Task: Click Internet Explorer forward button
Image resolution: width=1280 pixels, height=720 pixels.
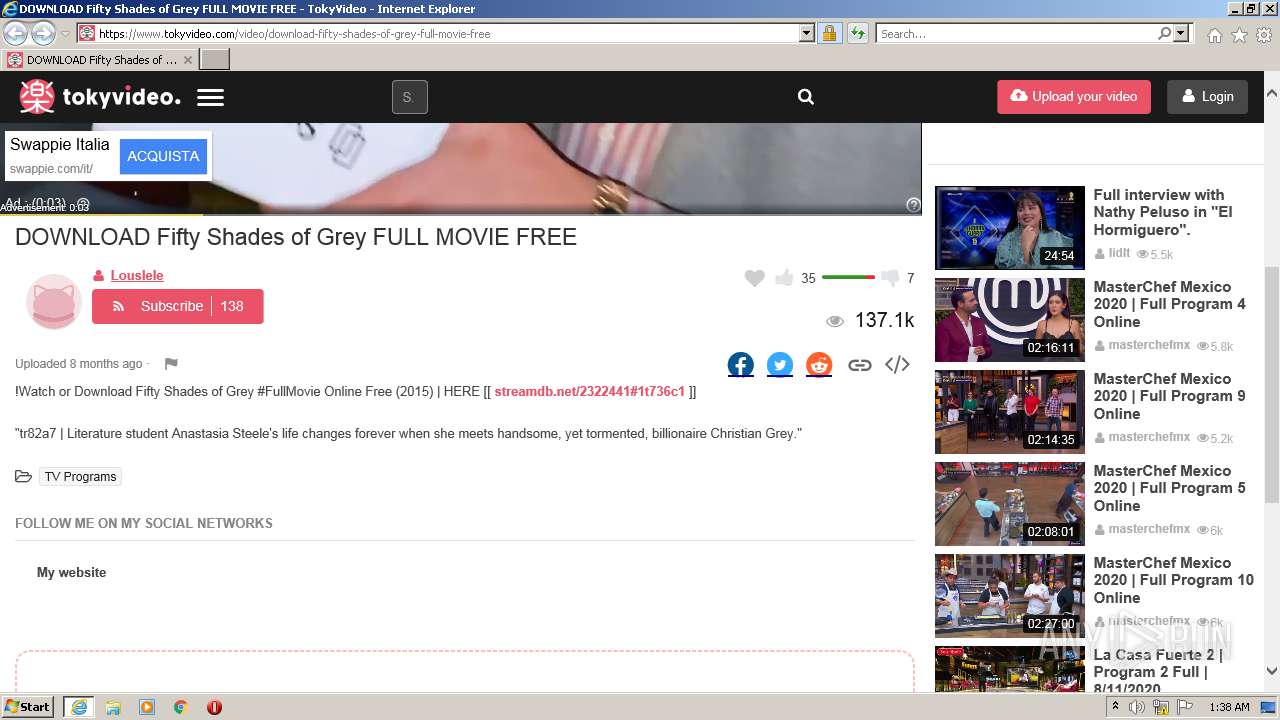Action: 43,33
